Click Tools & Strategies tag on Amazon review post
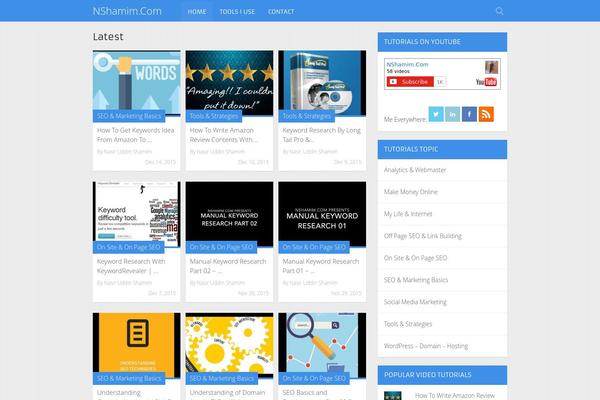 [x=214, y=116]
